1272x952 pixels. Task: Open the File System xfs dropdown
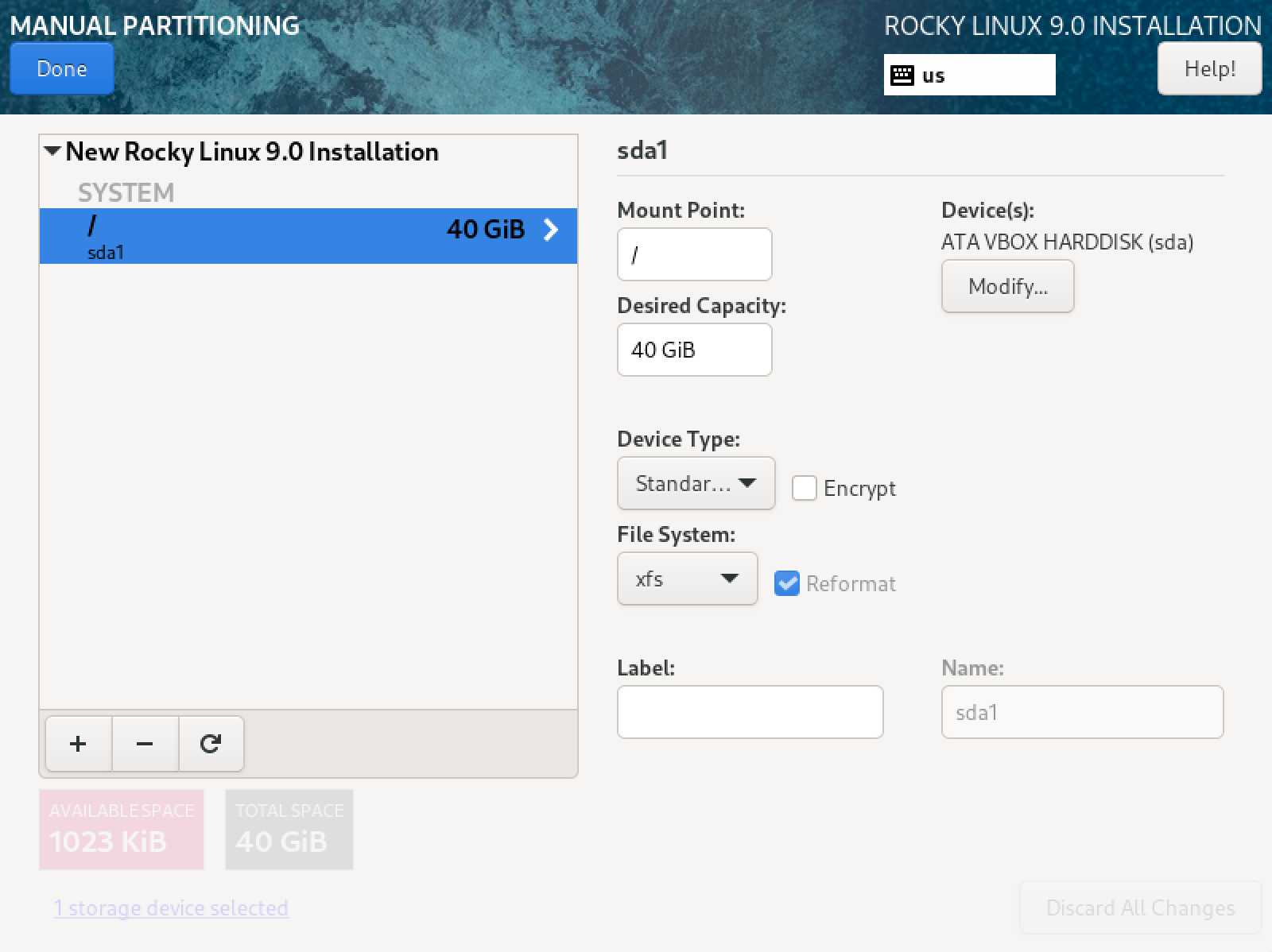pyautogui.click(x=687, y=579)
